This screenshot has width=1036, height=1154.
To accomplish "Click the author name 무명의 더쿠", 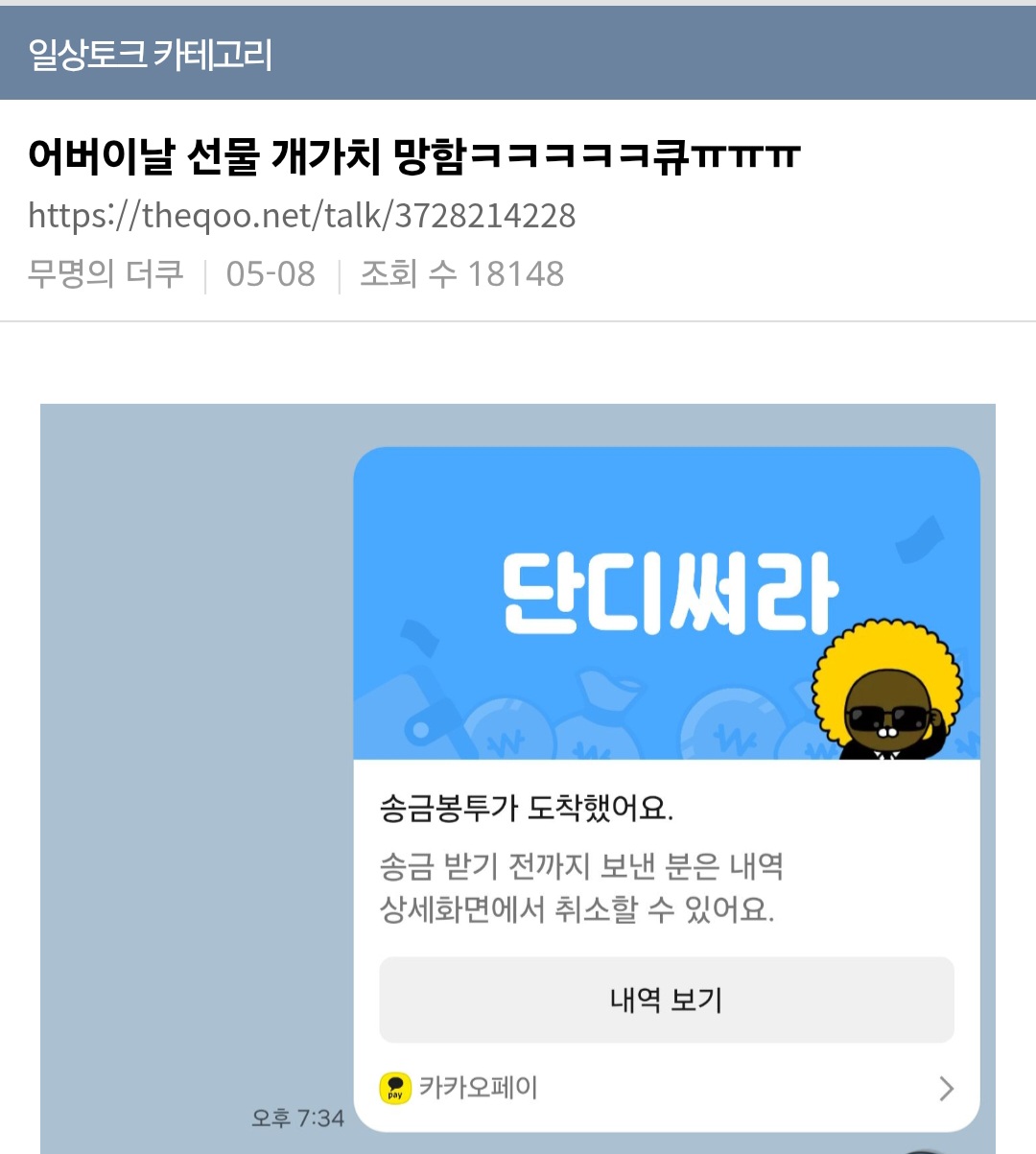I will [x=106, y=274].
